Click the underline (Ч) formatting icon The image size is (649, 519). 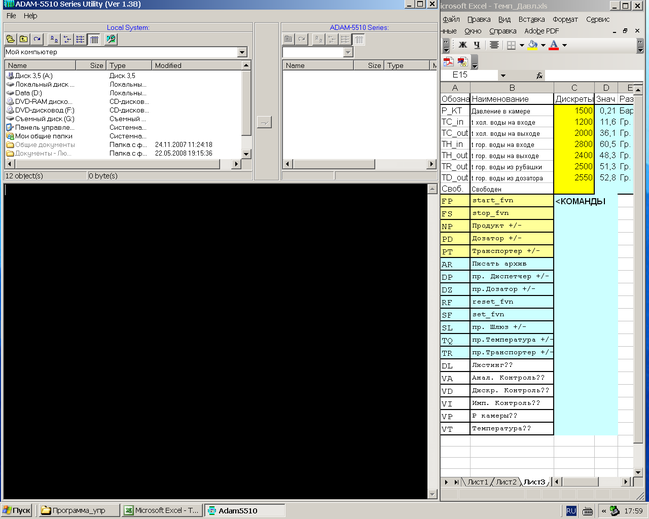[478, 45]
